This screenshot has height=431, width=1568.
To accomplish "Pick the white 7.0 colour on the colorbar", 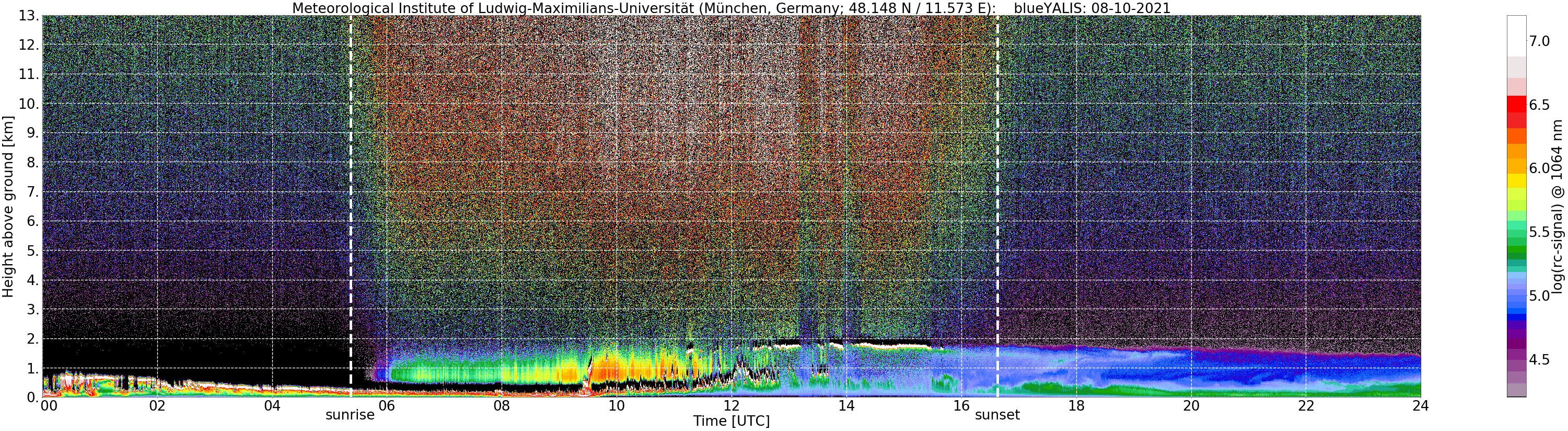I will (x=1516, y=37).
